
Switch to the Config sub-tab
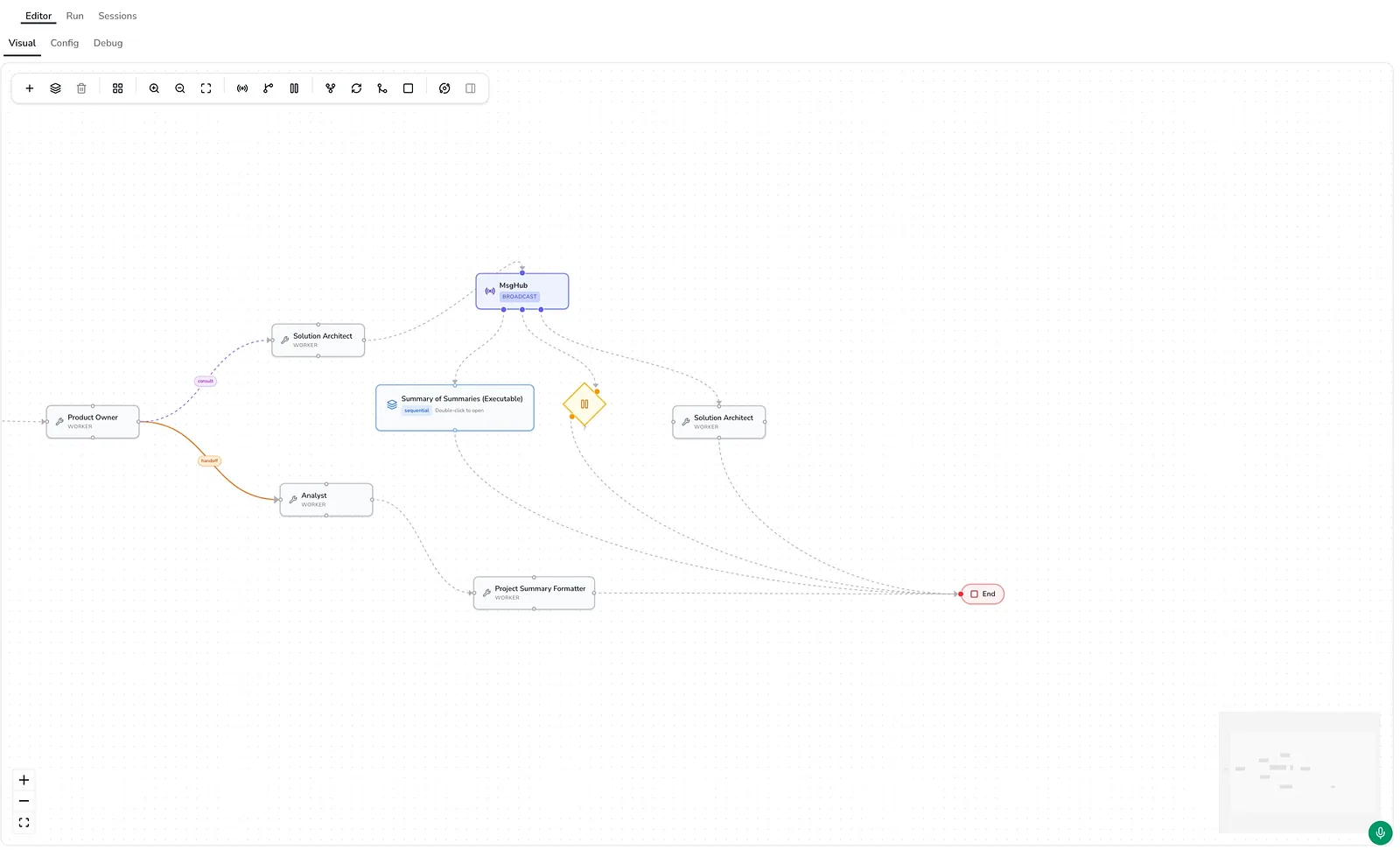65,43
